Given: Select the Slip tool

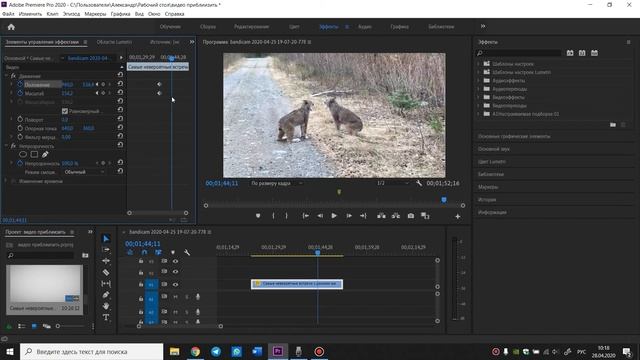Looking at the screenshot, I should 106,283.
